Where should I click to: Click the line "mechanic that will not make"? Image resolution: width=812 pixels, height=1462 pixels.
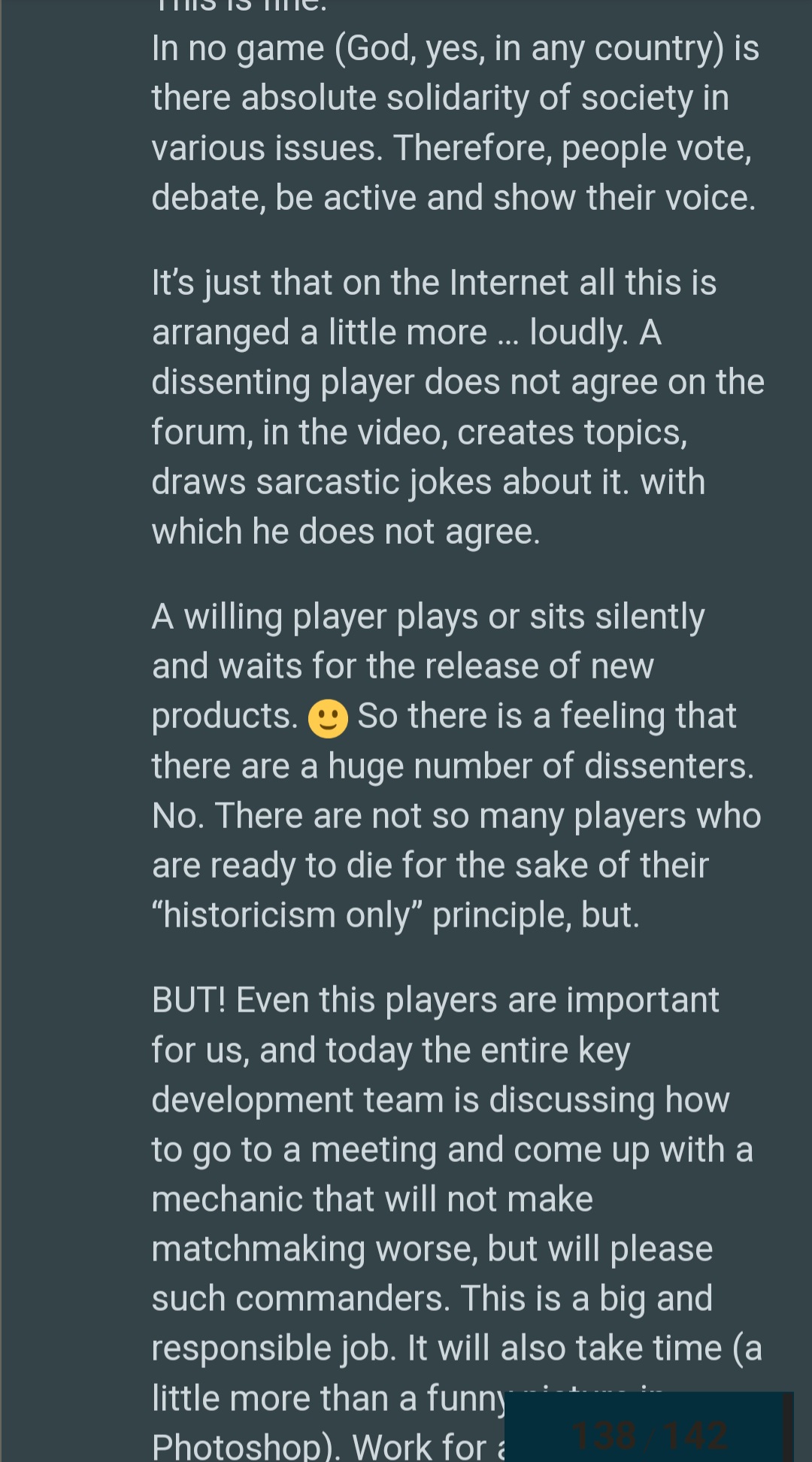tap(372, 1200)
